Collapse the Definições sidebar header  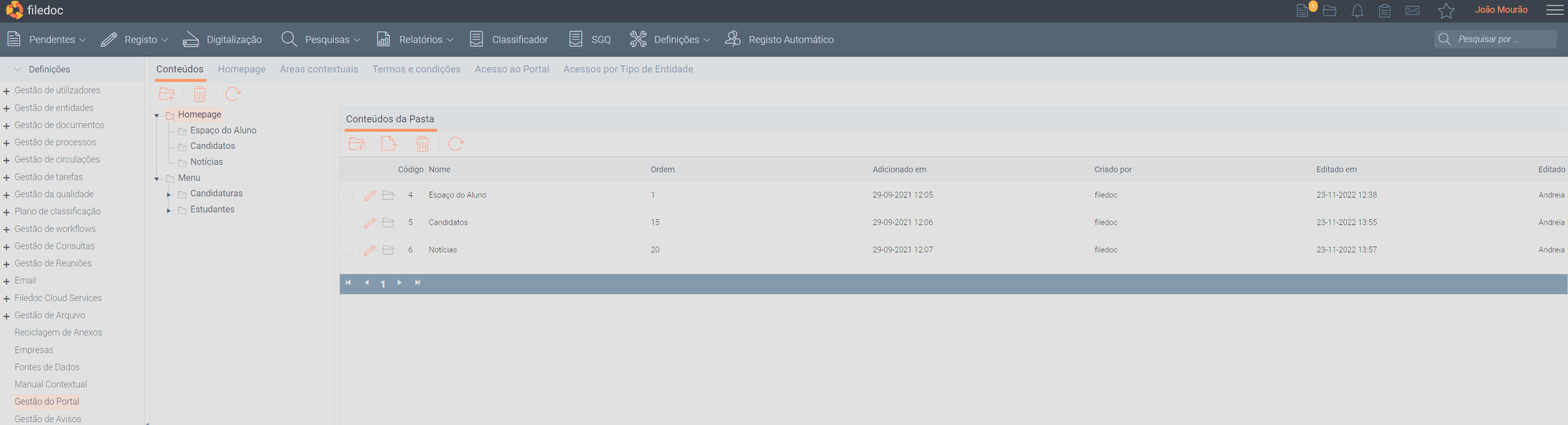[18, 69]
